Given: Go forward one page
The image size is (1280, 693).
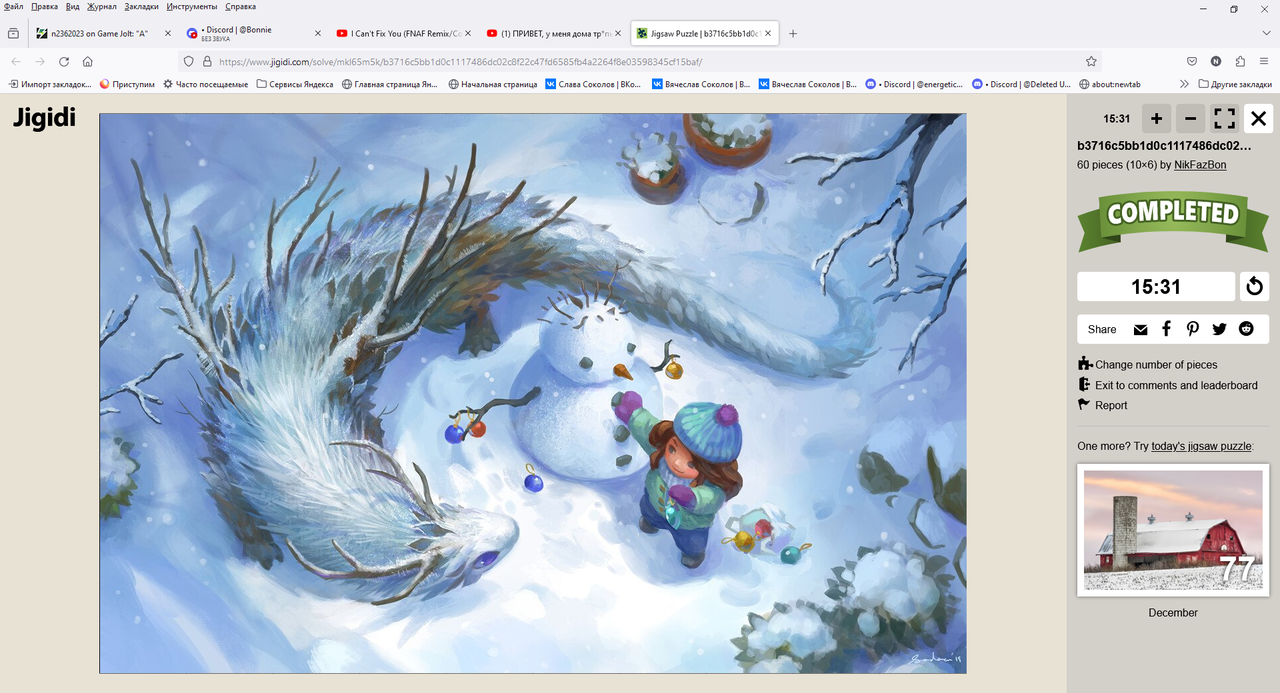Looking at the screenshot, I should click(39, 61).
